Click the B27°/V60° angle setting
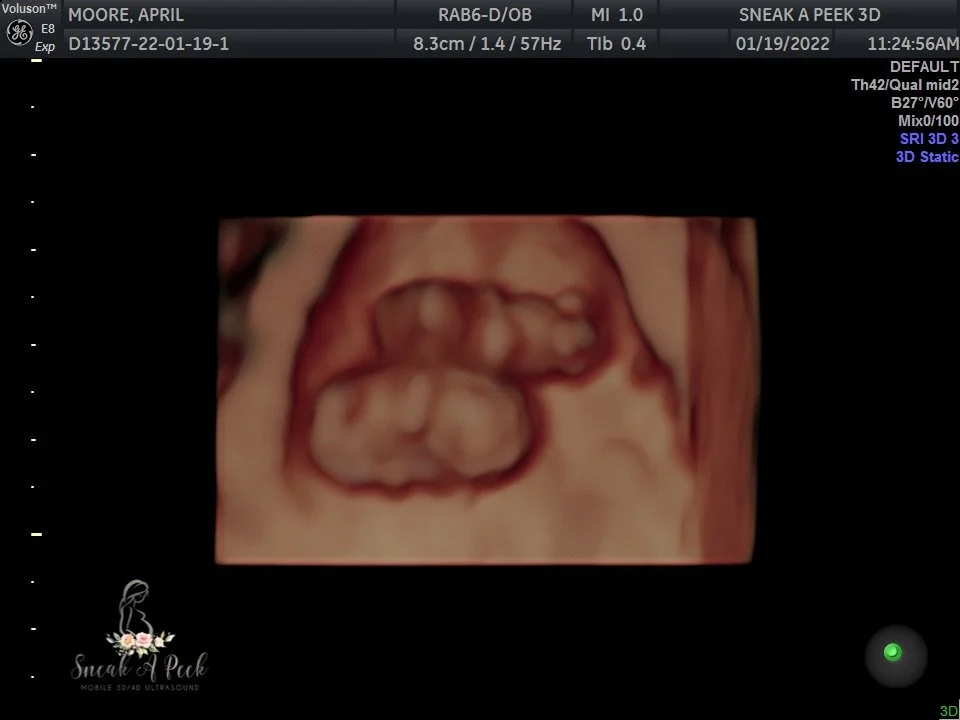Screen dimensions: 960x720 click(924, 103)
